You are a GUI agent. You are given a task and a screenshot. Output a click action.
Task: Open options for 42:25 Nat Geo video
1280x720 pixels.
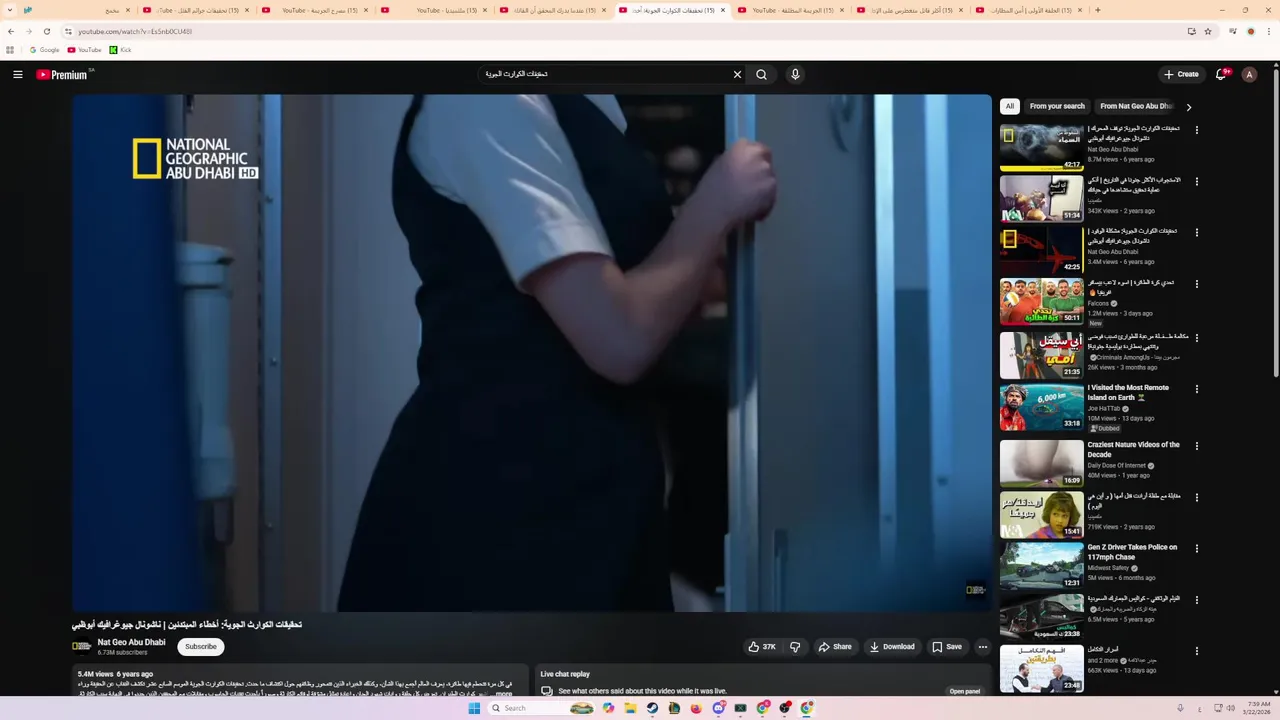(1196, 233)
